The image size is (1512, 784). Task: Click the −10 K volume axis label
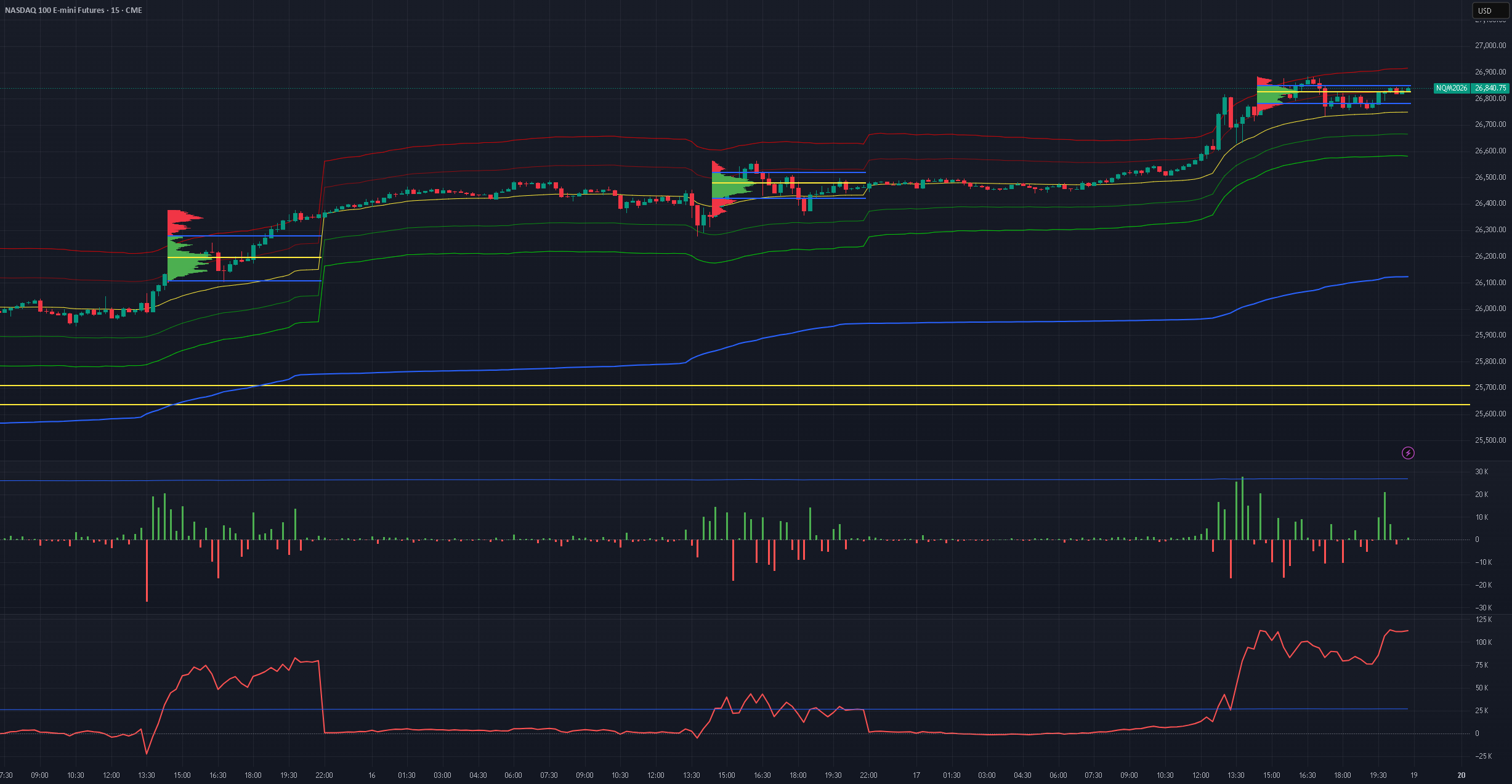click(x=1483, y=562)
